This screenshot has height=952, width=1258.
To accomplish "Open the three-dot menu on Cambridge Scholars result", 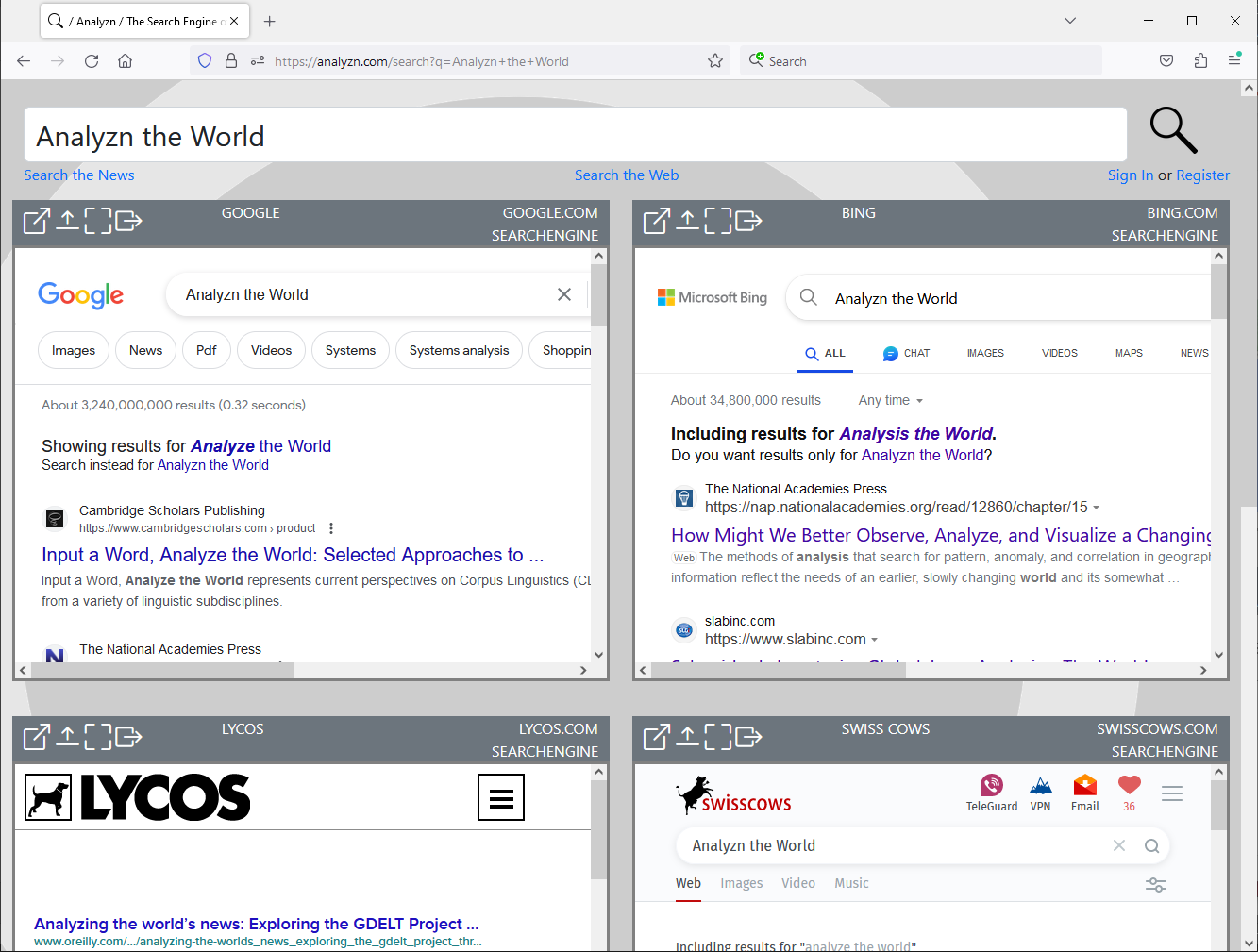I will coord(331,528).
